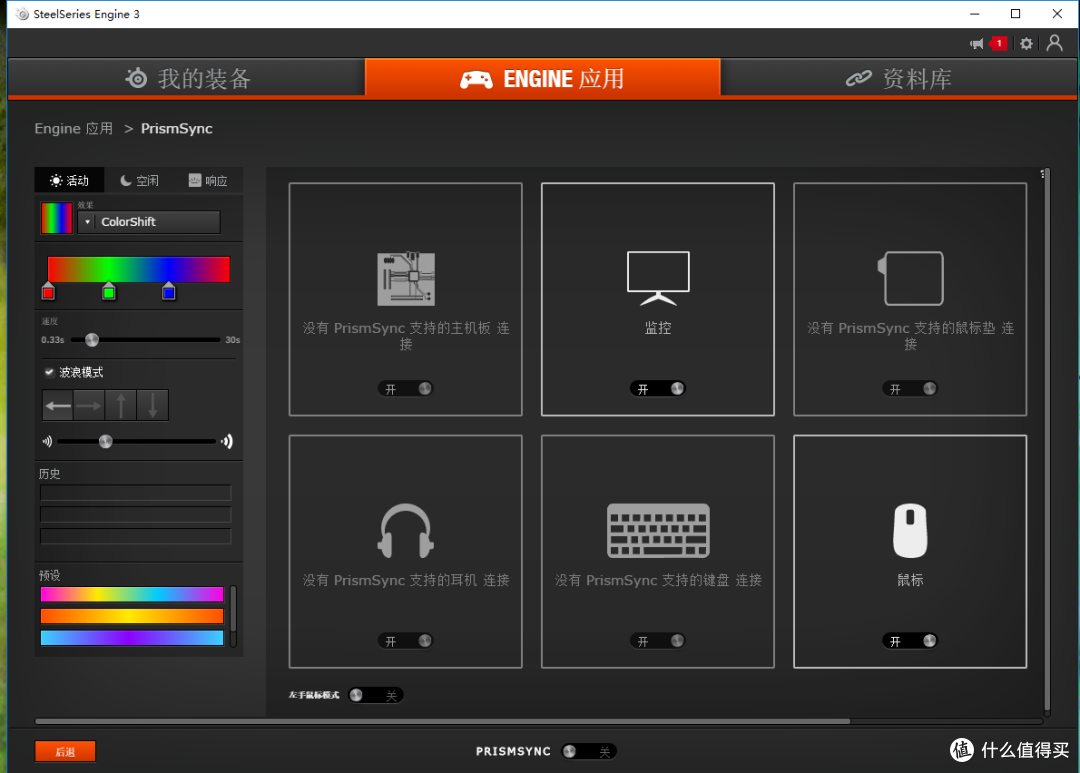Toggle the mousepad card switch
The height and width of the screenshot is (773, 1080).
click(x=911, y=389)
